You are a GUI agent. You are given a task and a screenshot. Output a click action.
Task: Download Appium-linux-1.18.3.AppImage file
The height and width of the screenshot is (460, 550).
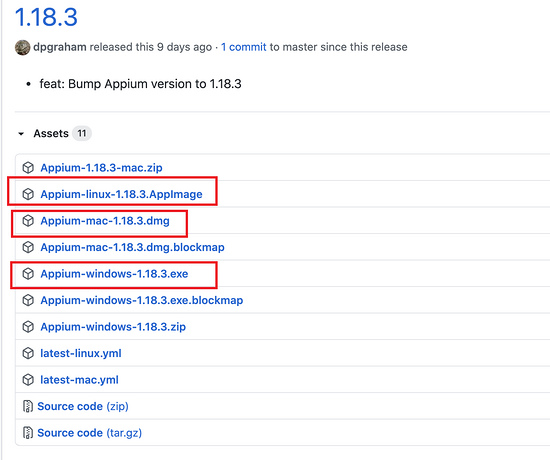click(121, 194)
